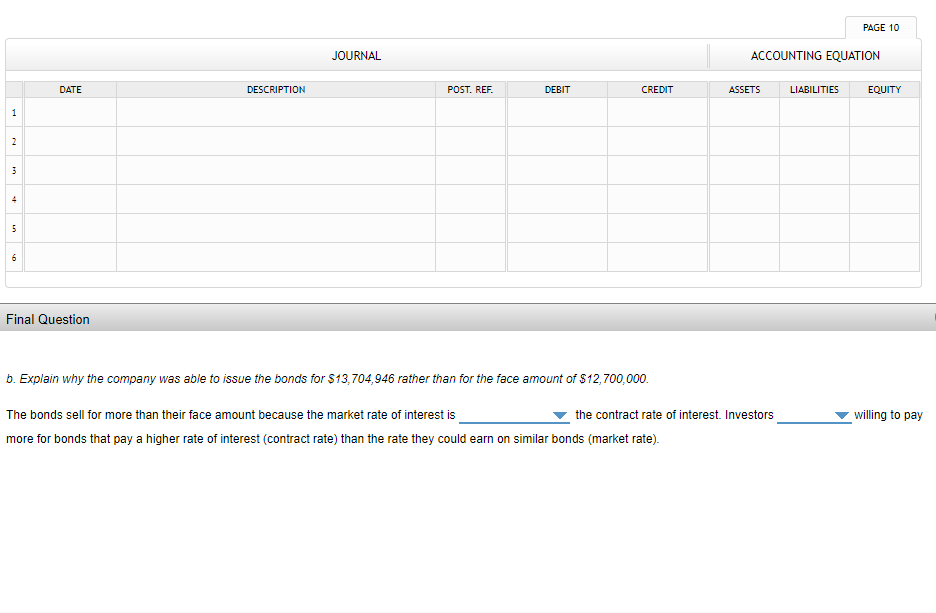Viewport: 936px width, 613px height.
Task: Select journal row number 6
Action: pyautogui.click(x=14, y=257)
